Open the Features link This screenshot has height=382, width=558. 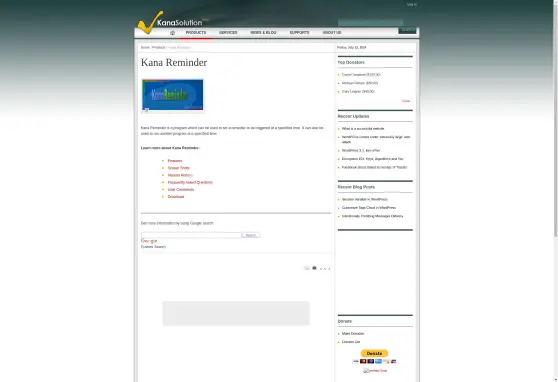(x=175, y=161)
